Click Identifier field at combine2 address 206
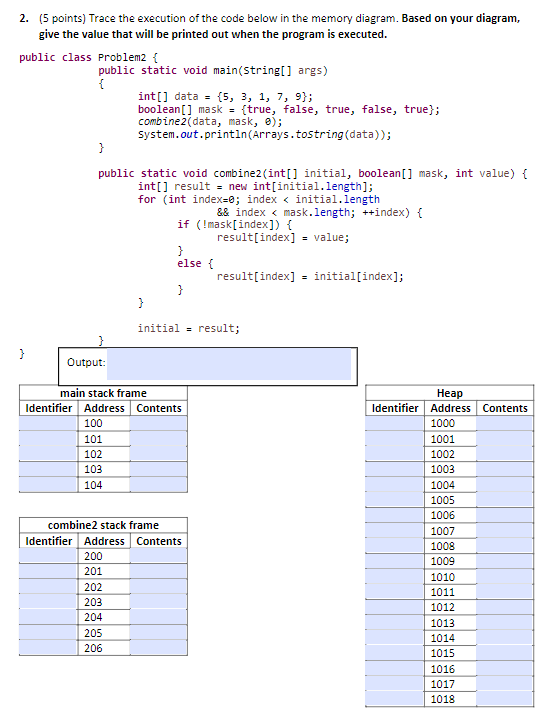This screenshot has width=545, height=727. click(48, 648)
